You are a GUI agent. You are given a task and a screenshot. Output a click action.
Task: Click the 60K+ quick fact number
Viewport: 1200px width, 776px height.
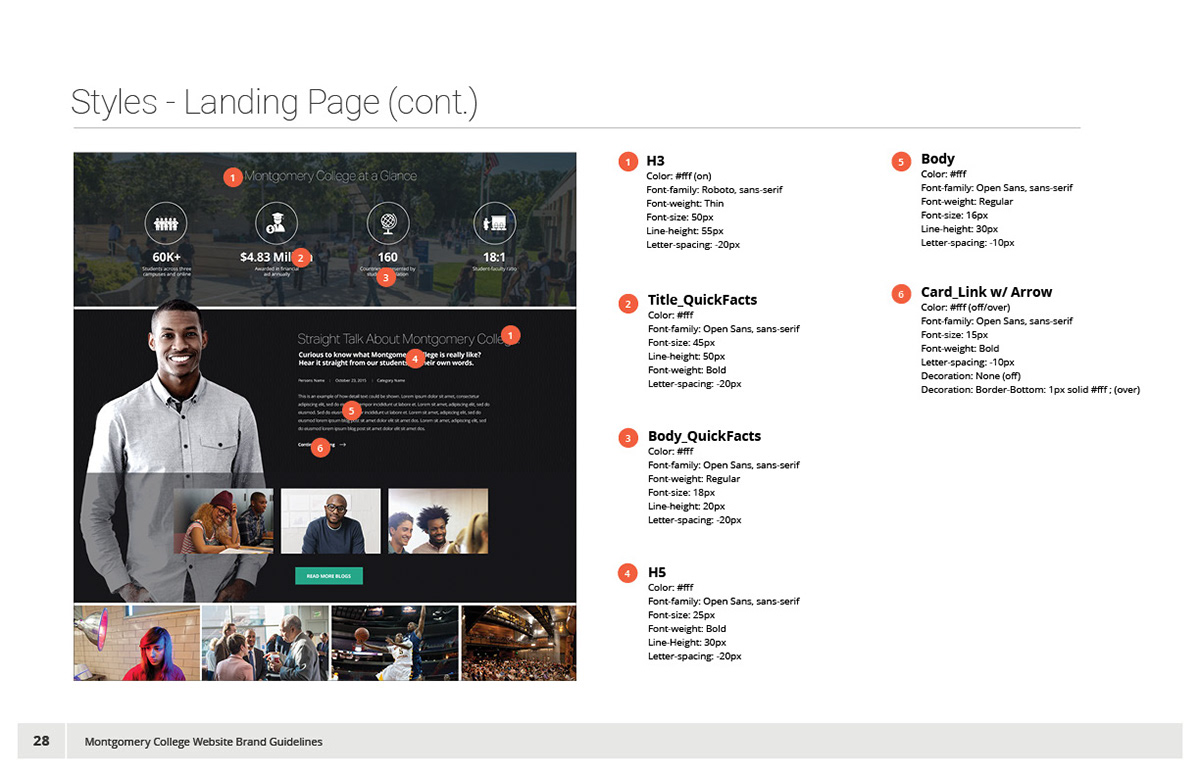pyautogui.click(x=166, y=257)
